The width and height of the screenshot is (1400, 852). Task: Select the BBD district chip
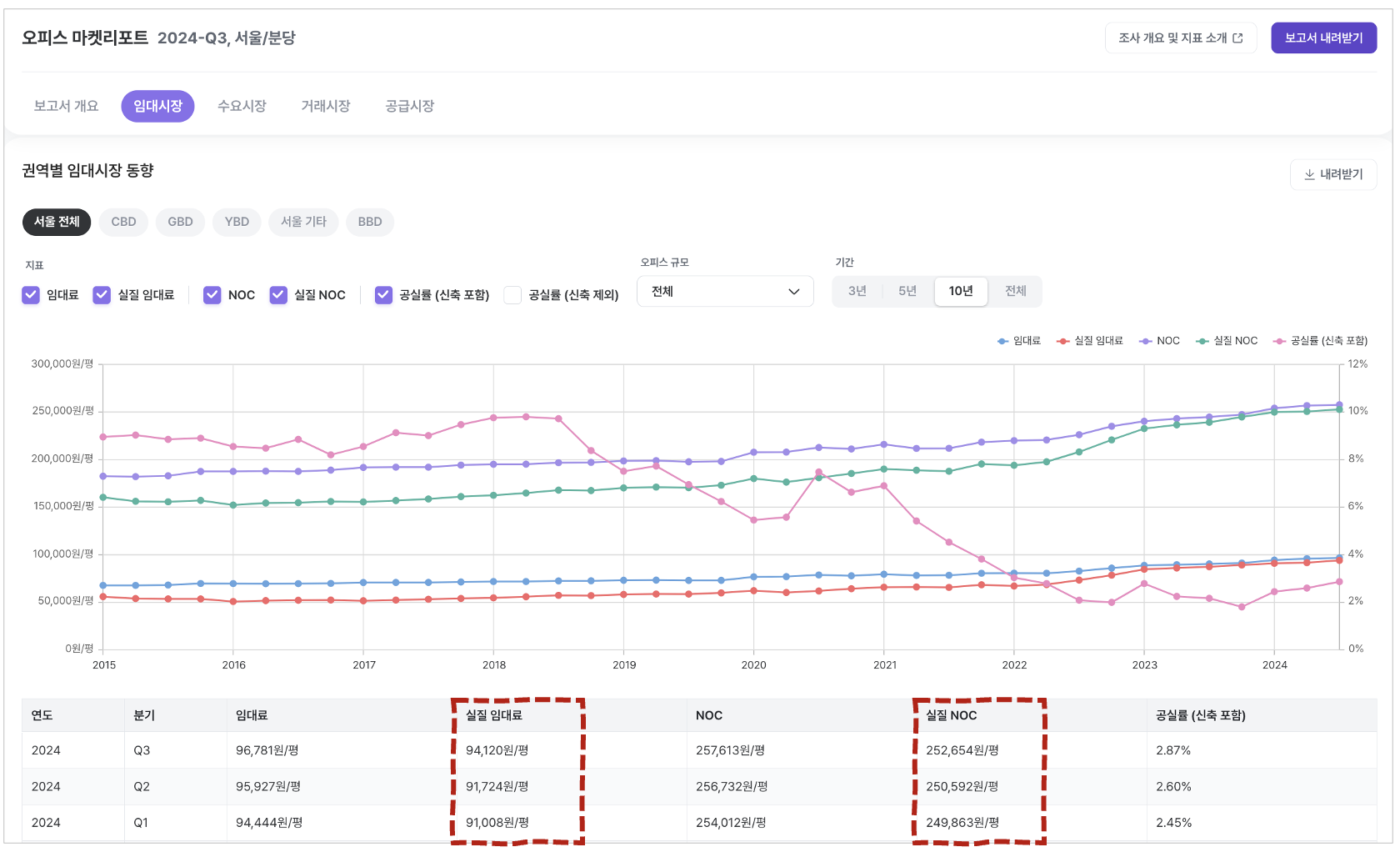(x=370, y=222)
